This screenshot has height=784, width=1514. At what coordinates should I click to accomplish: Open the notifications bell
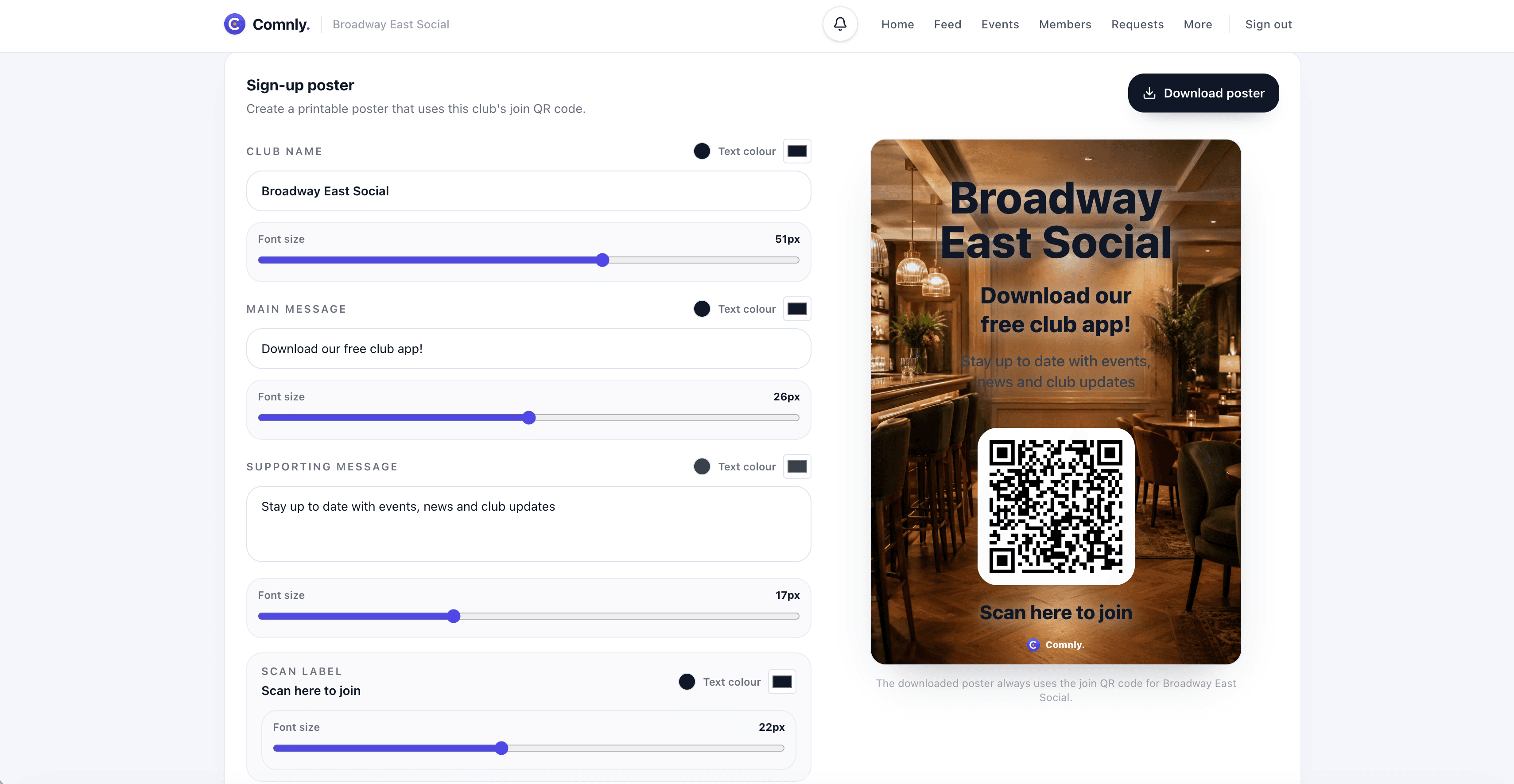(x=840, y=24)
